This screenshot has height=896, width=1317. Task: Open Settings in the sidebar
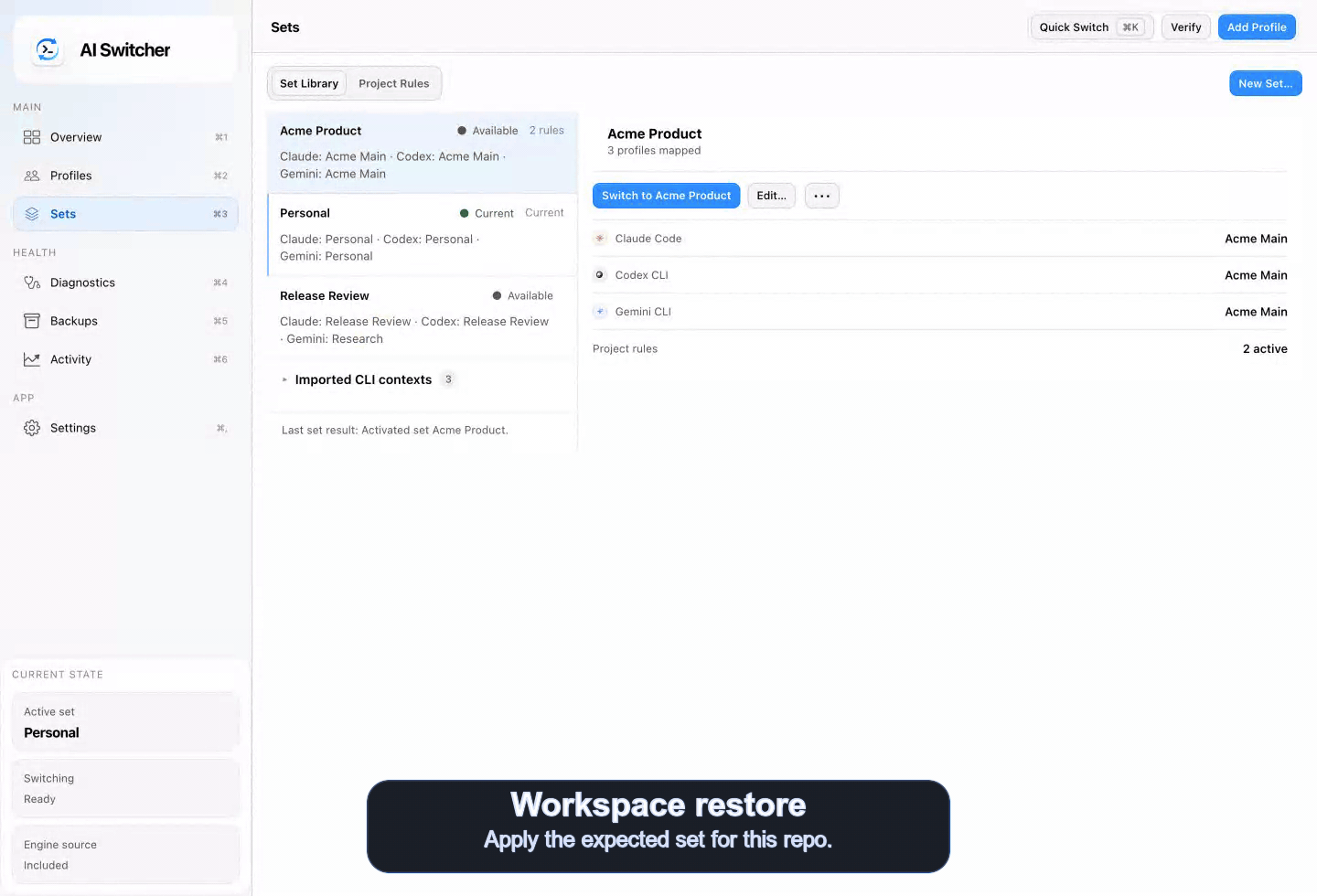coord(125,428)
